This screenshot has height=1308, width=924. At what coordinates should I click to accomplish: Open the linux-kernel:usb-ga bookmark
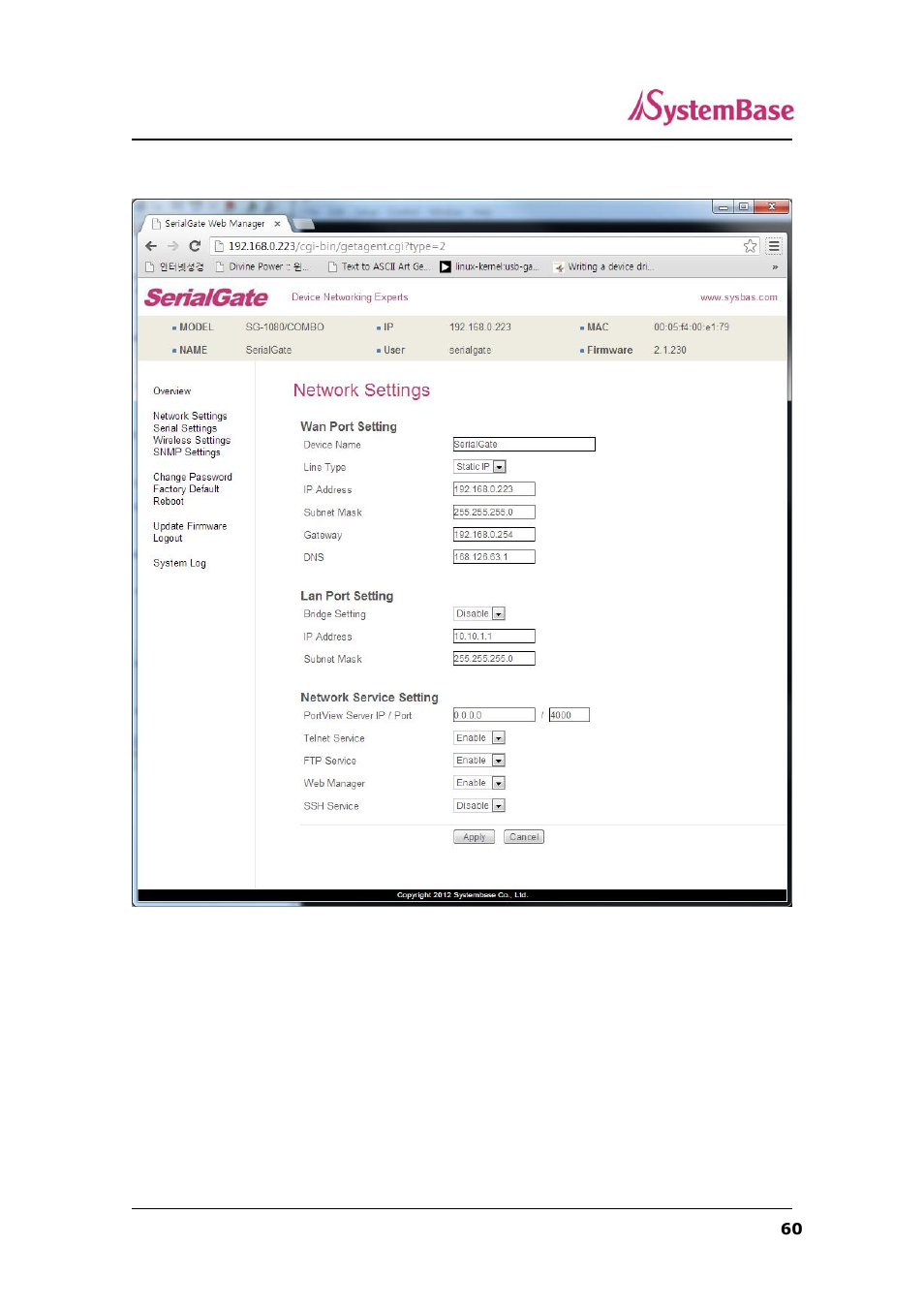(x=490, y=266)
